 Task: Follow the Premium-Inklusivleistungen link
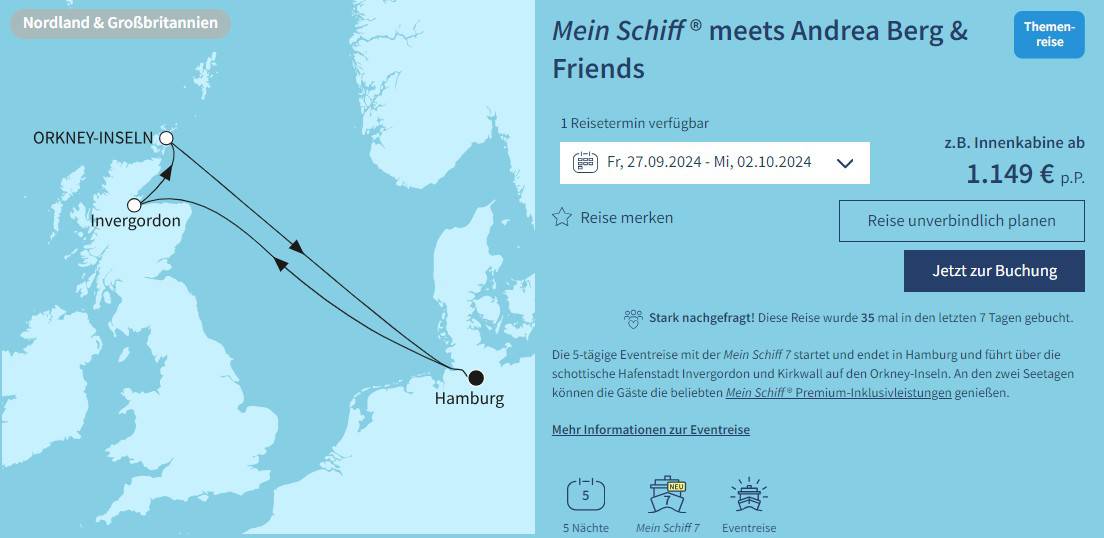pyautogui.click(x=838, y=393)
